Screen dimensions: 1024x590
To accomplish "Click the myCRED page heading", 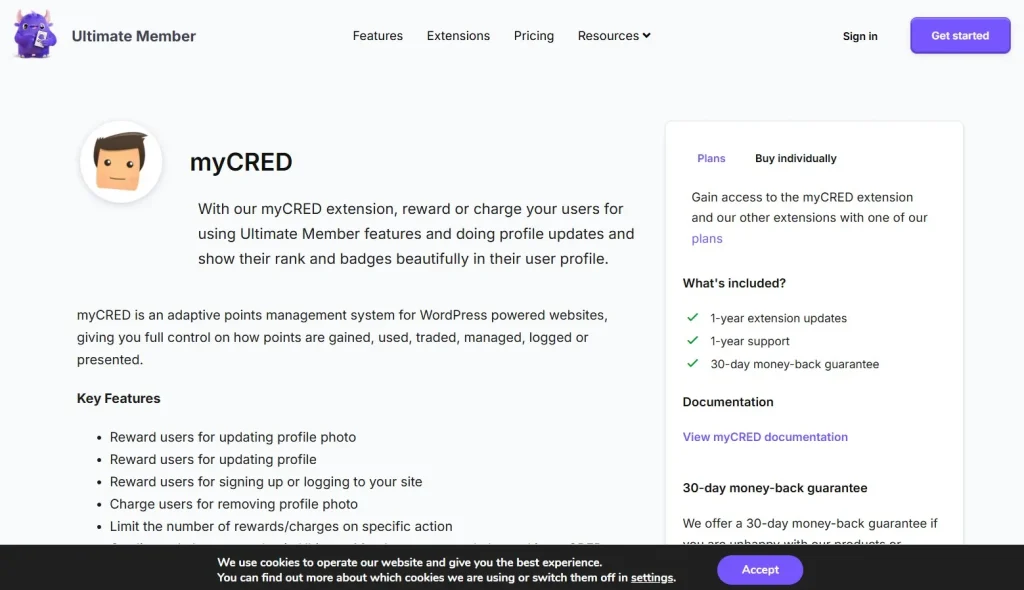I will pos(241,162).
